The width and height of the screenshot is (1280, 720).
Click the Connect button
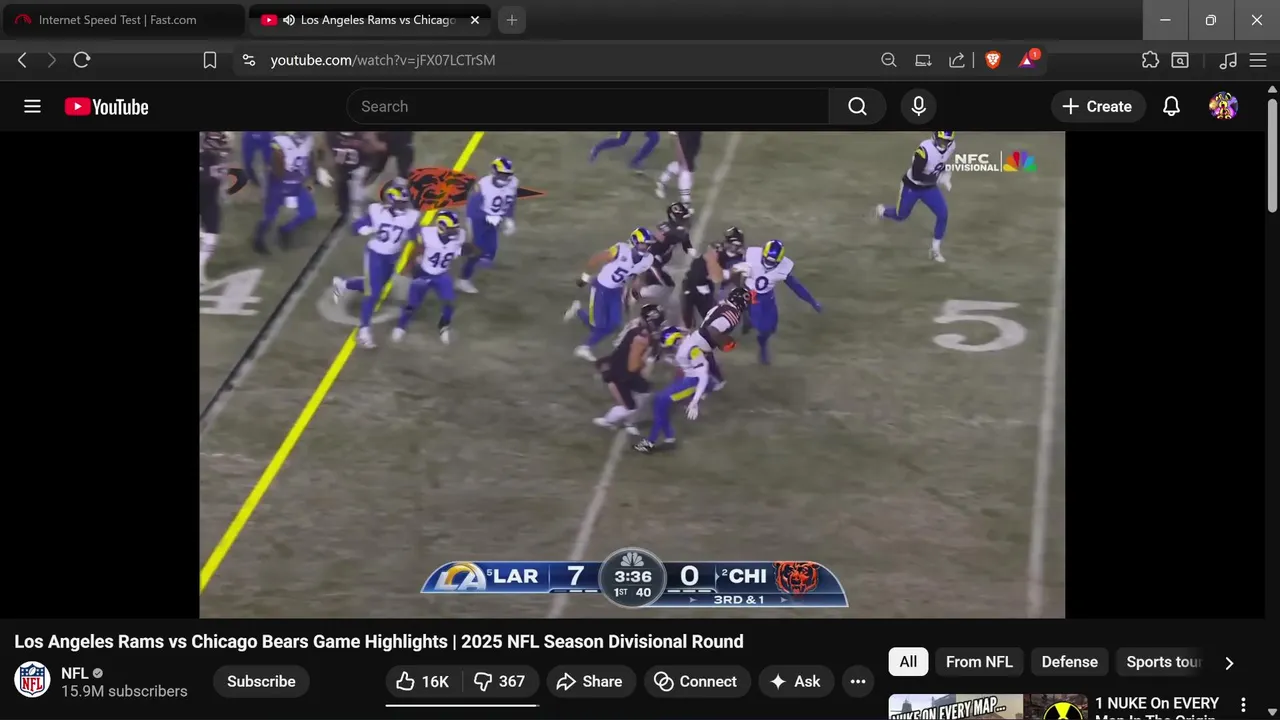[x=696, y=681]
